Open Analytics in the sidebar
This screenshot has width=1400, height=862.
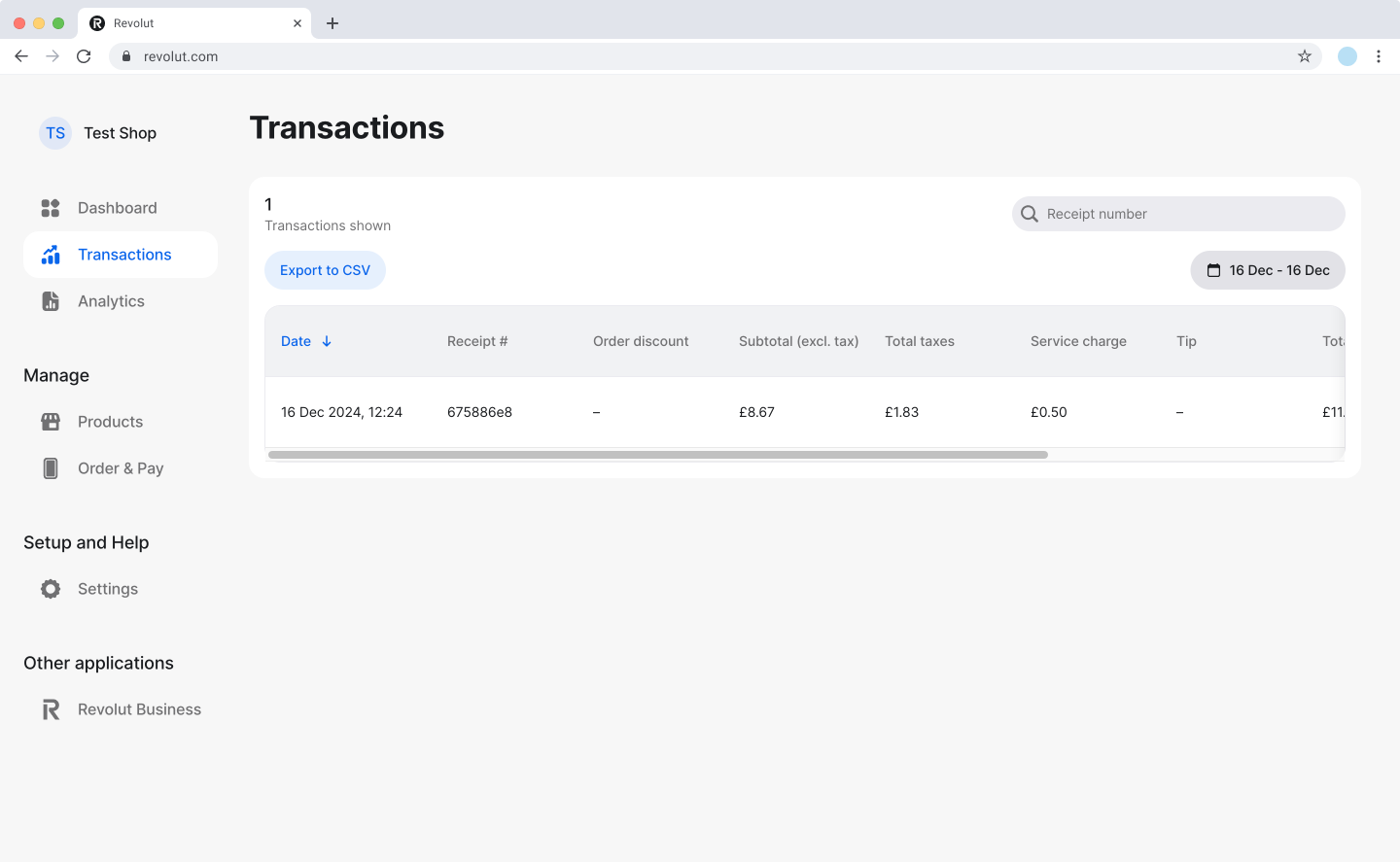(121, 301)
